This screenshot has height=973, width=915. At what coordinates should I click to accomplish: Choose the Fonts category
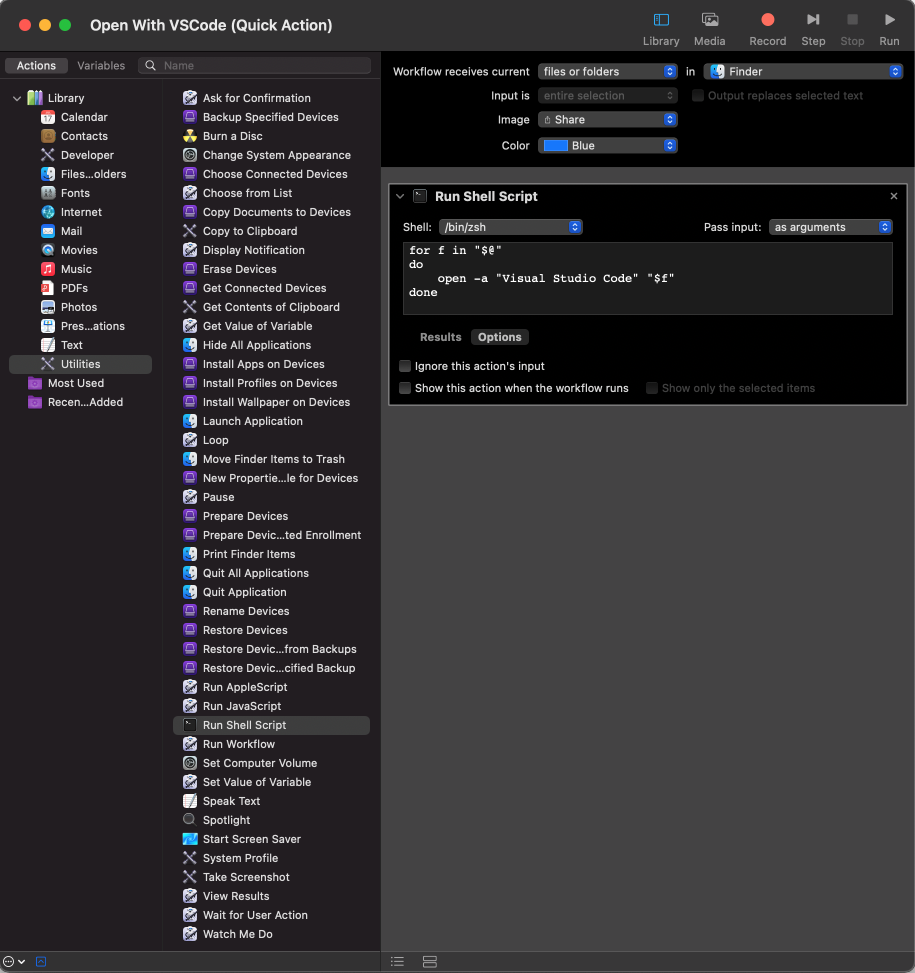[75, 193]
